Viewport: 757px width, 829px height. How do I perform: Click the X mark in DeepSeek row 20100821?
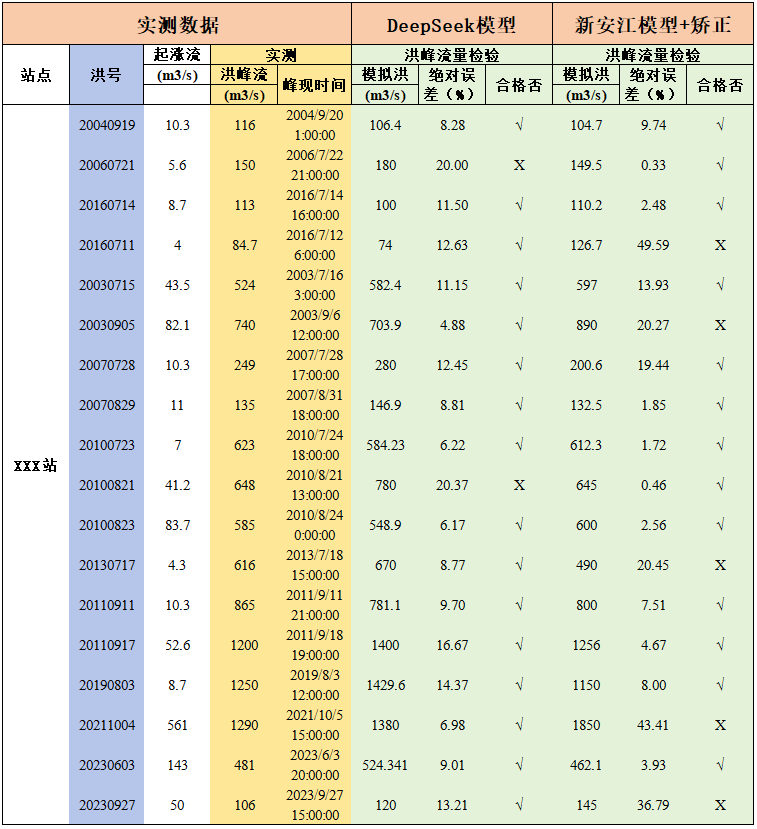tap(519, 485)
